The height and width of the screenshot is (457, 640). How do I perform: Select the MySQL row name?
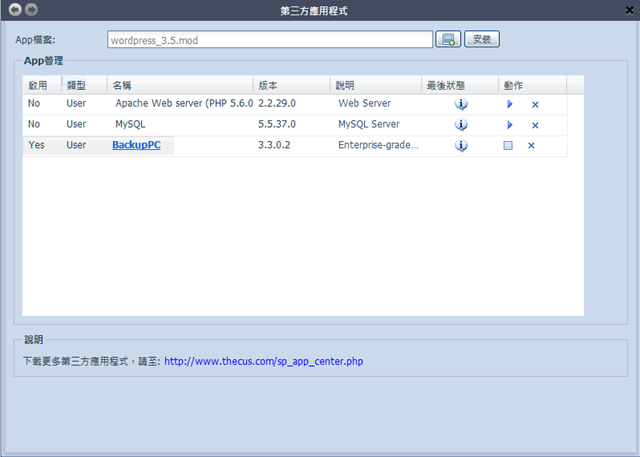click(x=130, y=124)
